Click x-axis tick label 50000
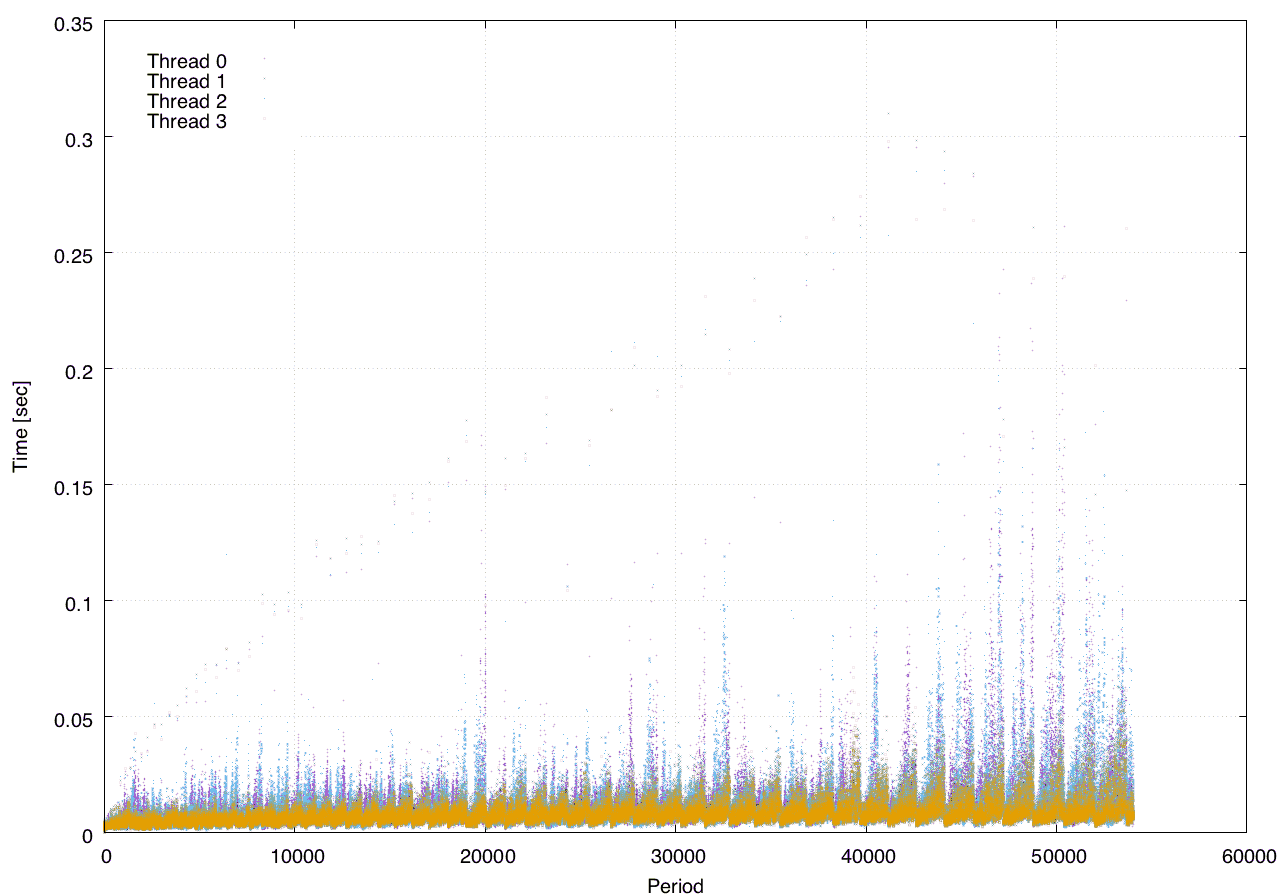 [x=1056, y=856]
